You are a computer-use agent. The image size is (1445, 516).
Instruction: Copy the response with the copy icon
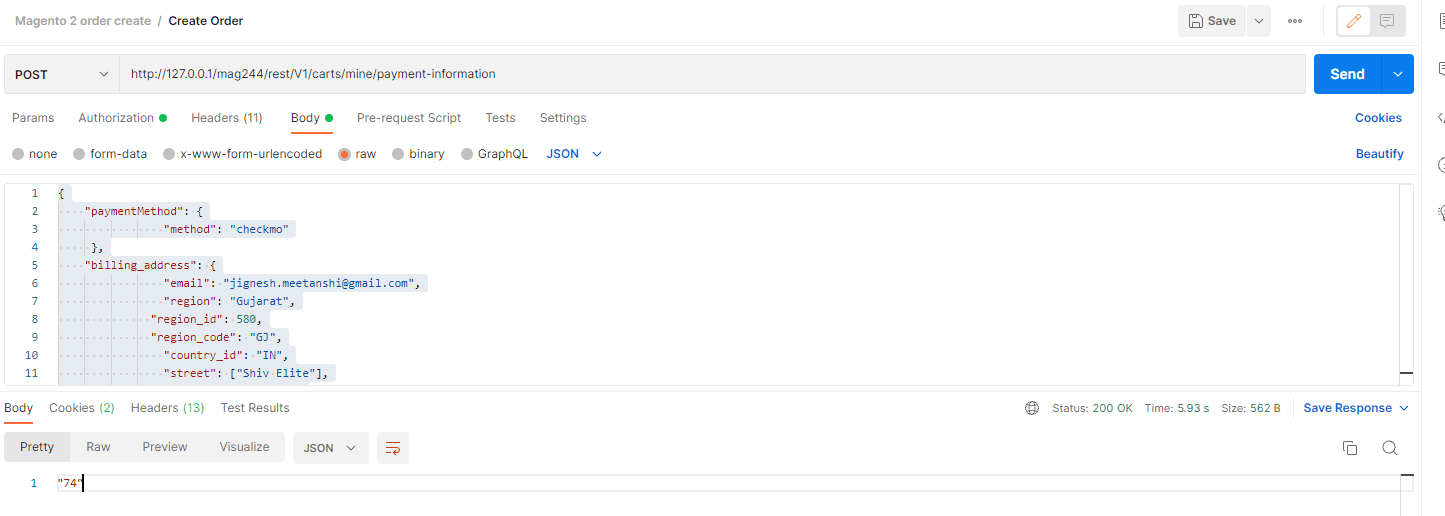(1349, 448)
